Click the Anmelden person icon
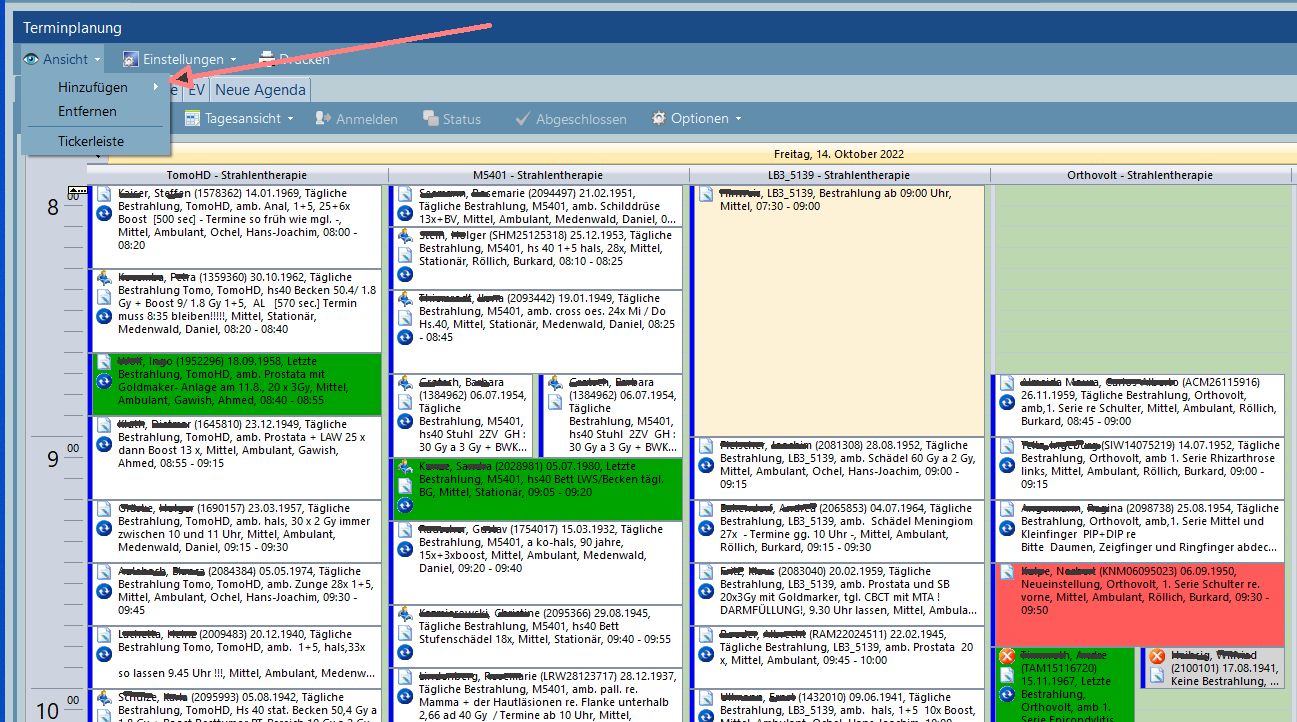 [323, 119]
